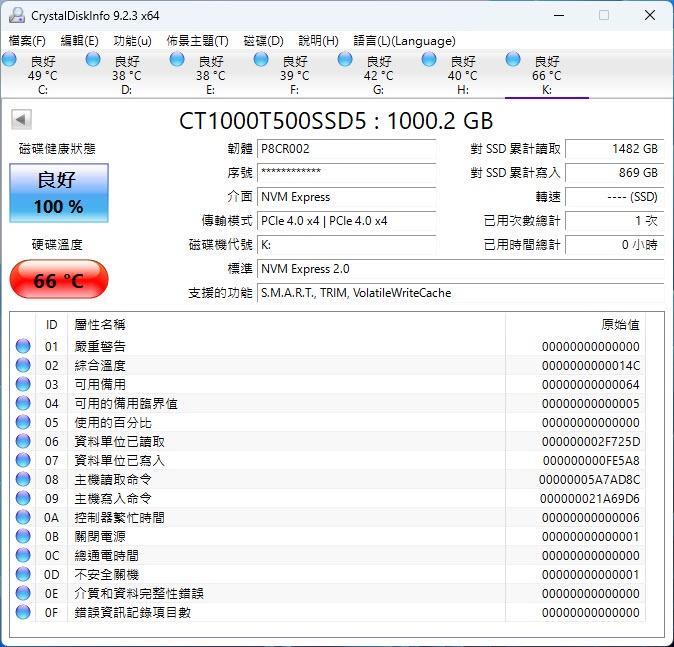This screenshot has width=674, height=647.
Task: Click the status orb for attribute 05
Action: [23, 422]
